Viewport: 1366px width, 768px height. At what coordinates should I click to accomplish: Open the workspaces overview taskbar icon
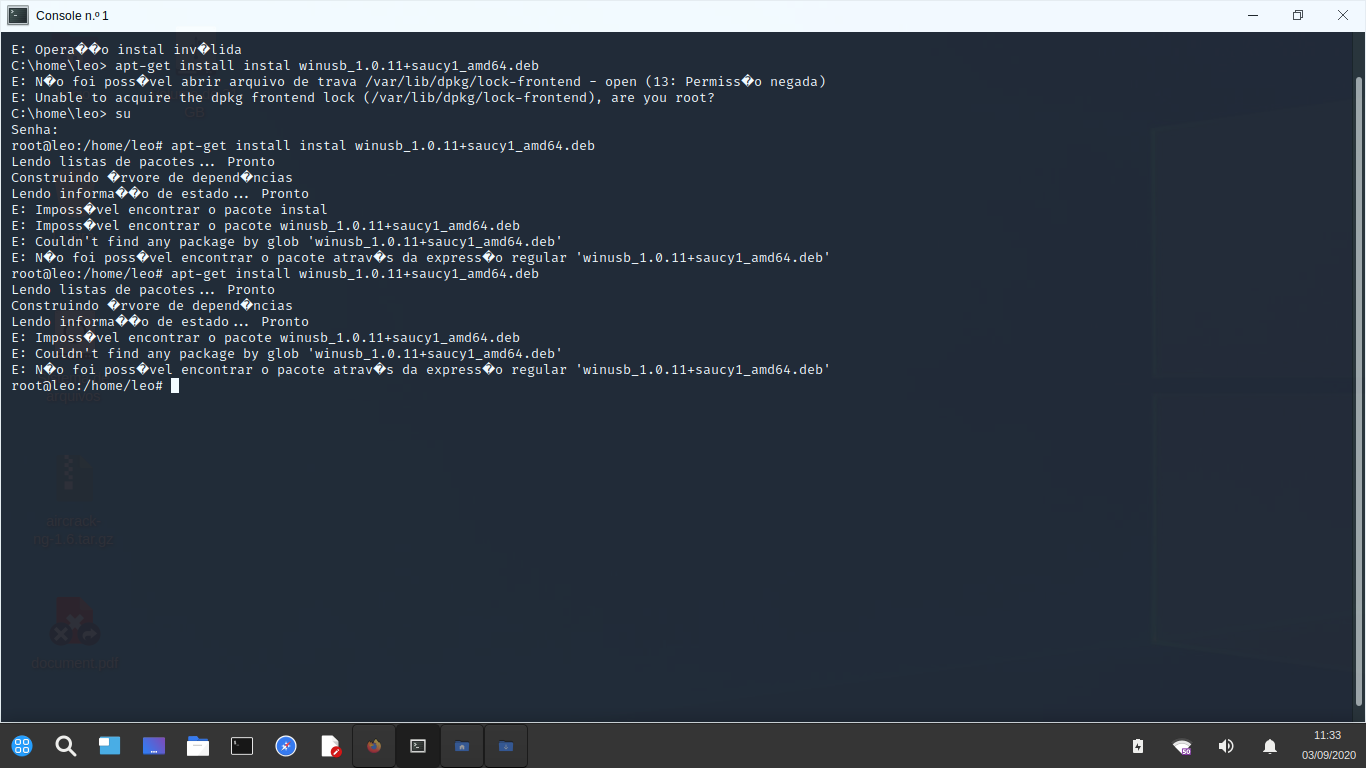pos(110,746)
